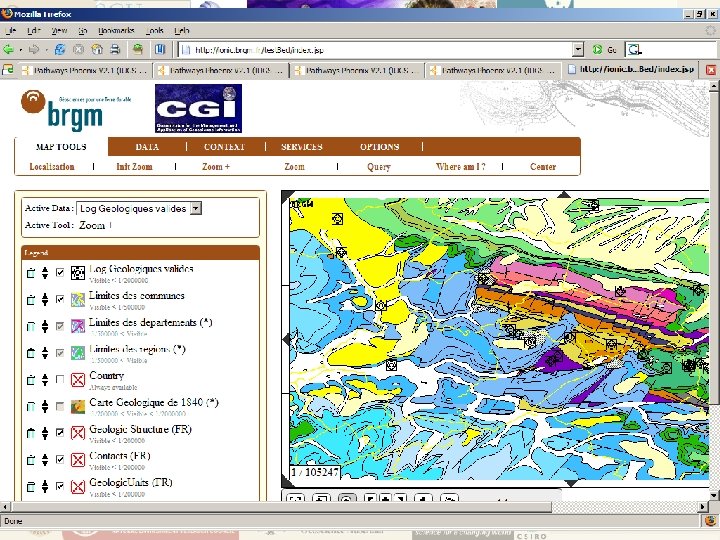Pan map north with top arrow
The height and width of the screenshot is (540, 720).
[564, 195]
